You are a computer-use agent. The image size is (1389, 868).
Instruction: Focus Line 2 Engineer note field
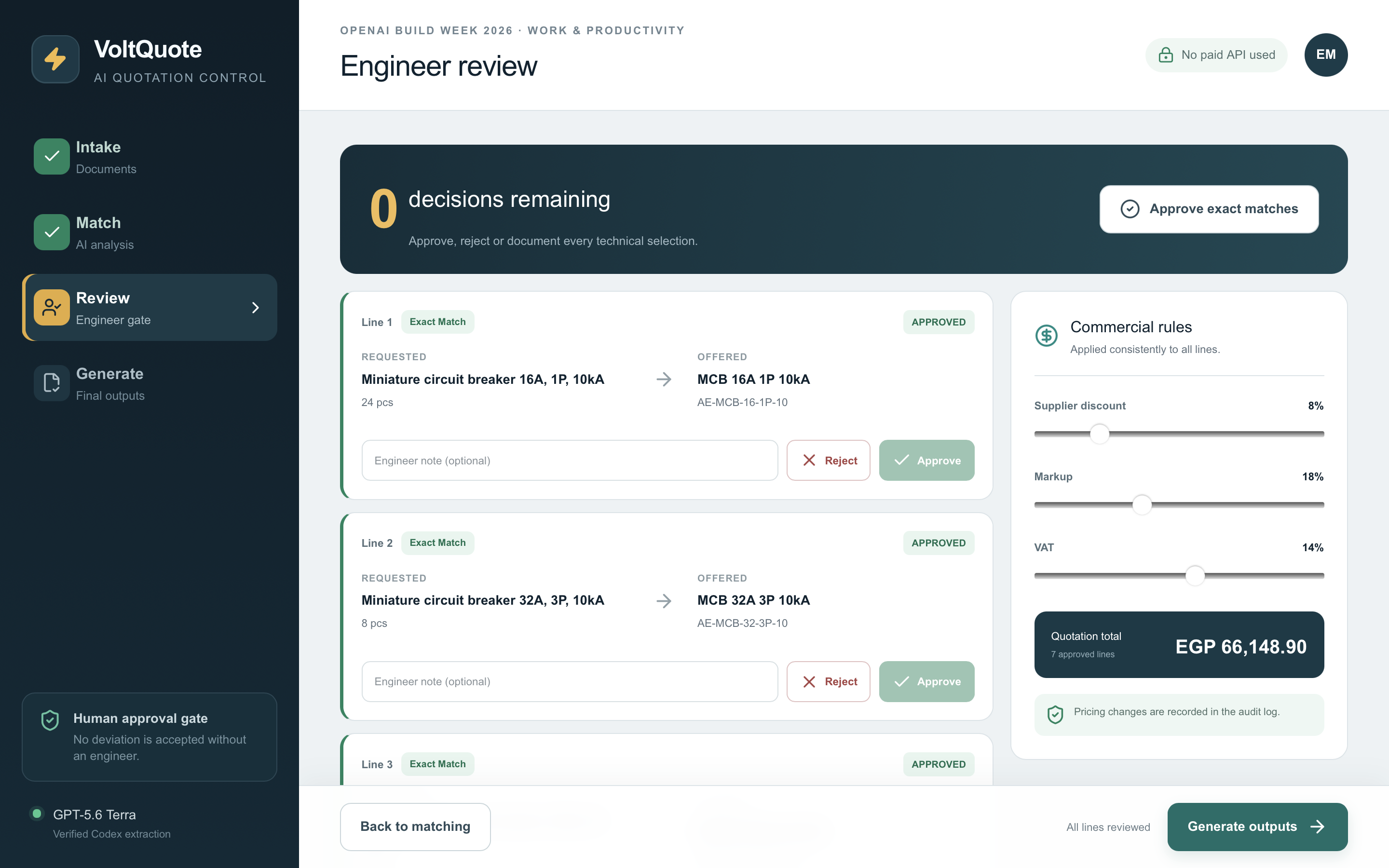pyautogui.click(x=570, y=681)
